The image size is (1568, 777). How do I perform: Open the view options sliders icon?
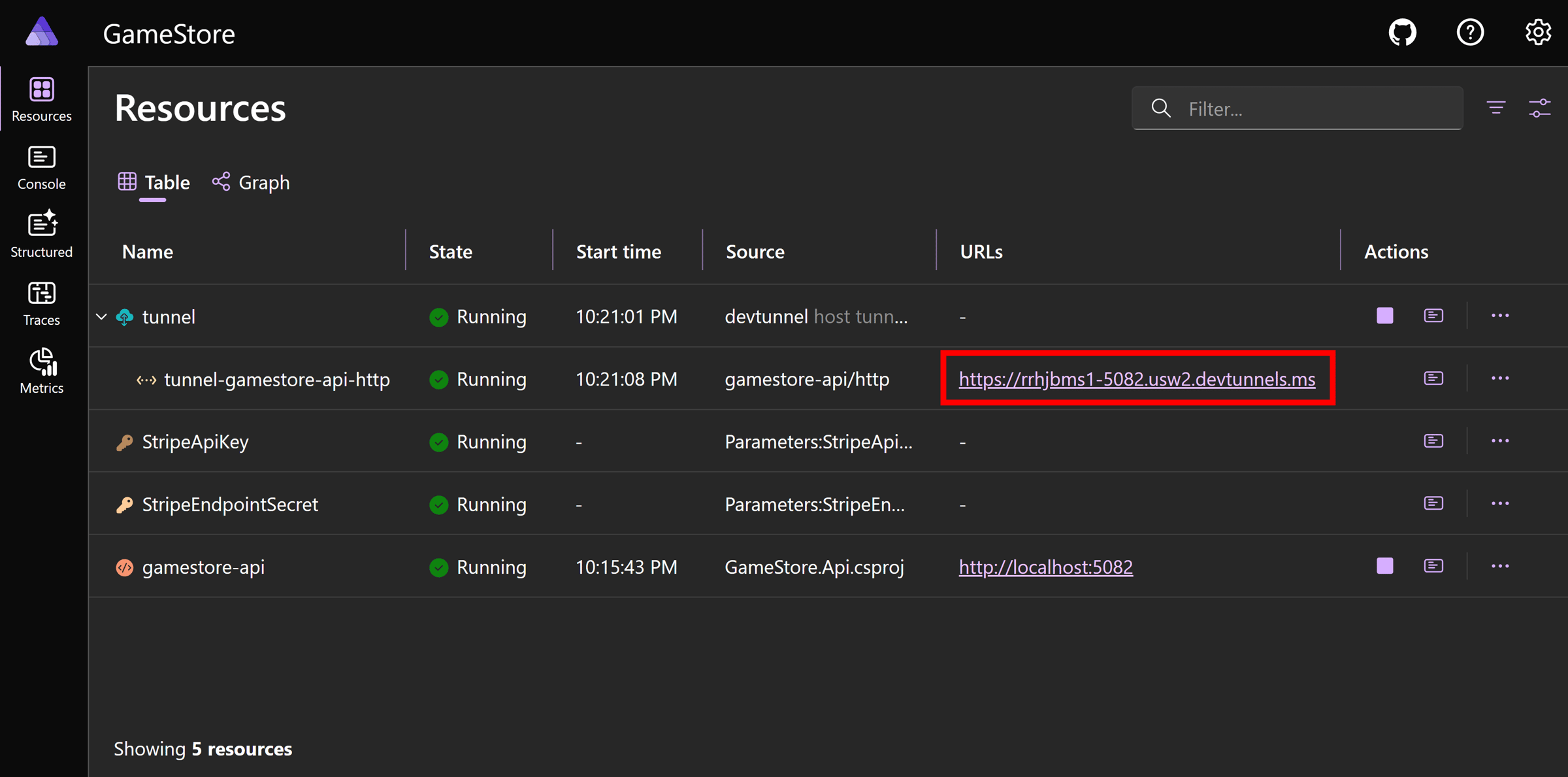[x=1540, y=108]
